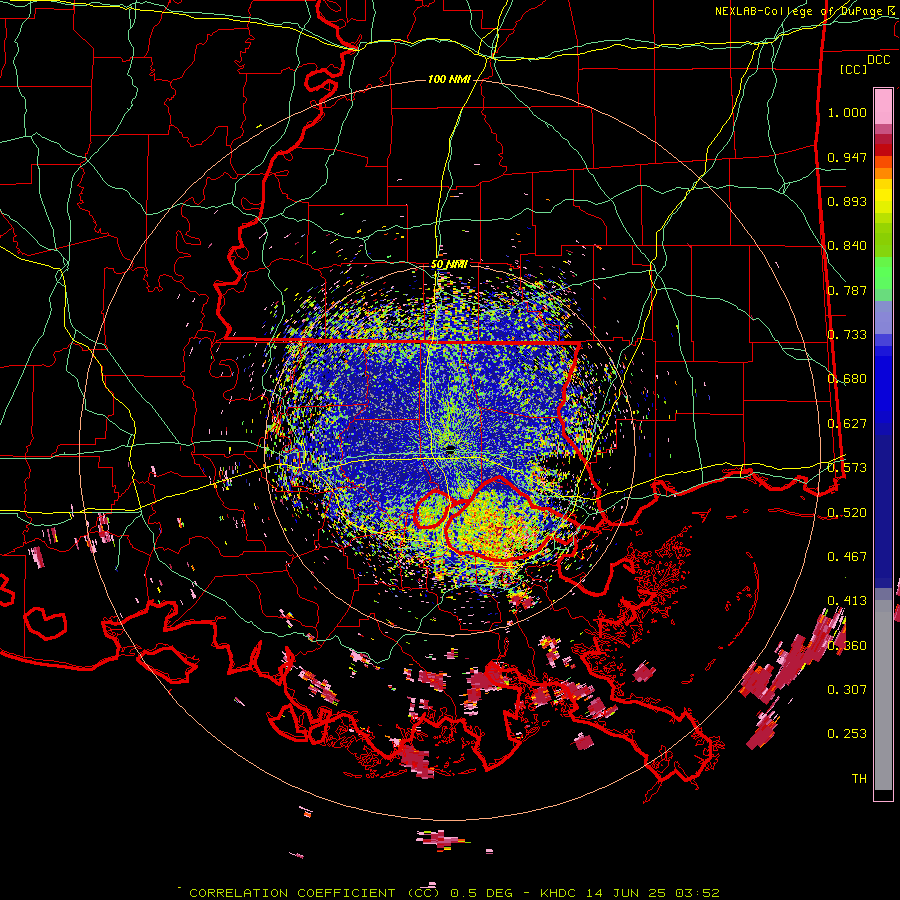Click the KHDC station identifier
Viewport: 900px width, 900px height.
560,893
